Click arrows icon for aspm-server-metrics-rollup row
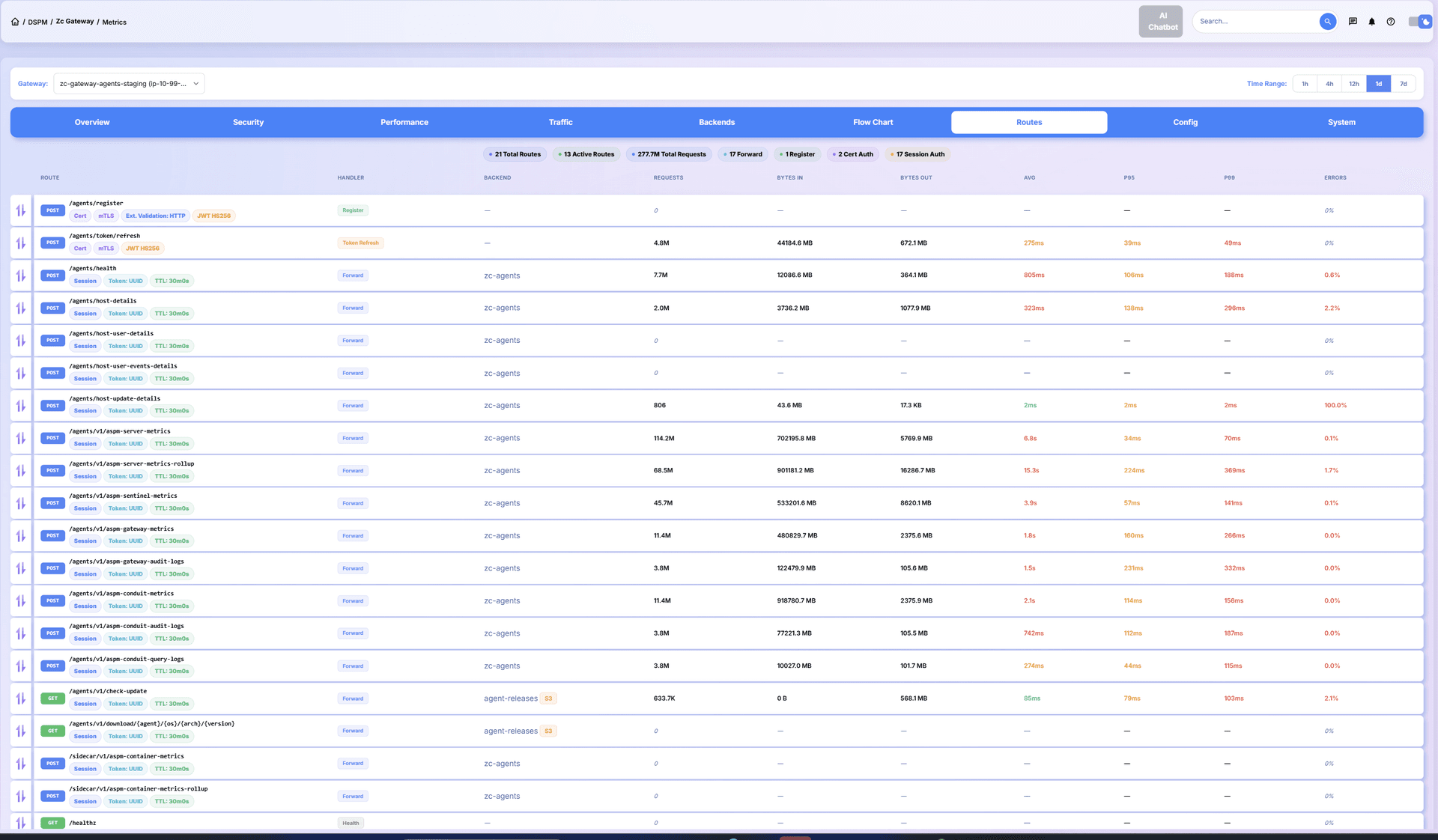The image size is (1438, 840). [21, 471]
